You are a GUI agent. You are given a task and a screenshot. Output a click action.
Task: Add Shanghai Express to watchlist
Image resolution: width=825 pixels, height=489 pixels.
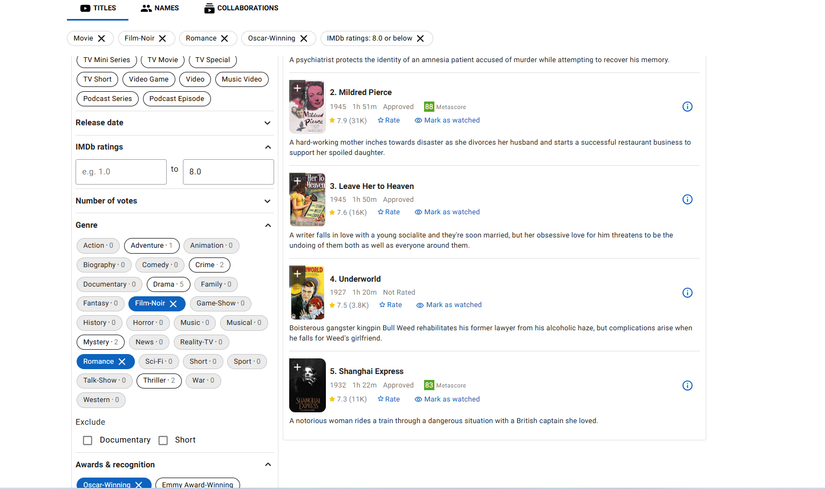pyautogui.click(x=297, y=367)
